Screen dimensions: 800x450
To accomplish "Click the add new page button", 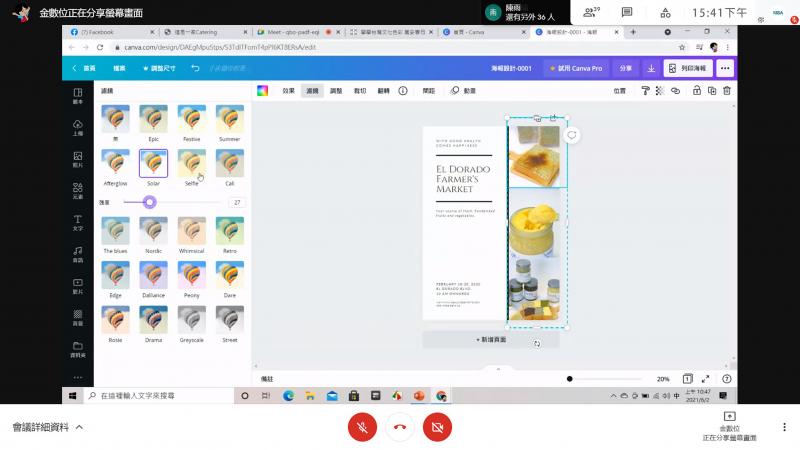I will [490, 340].
